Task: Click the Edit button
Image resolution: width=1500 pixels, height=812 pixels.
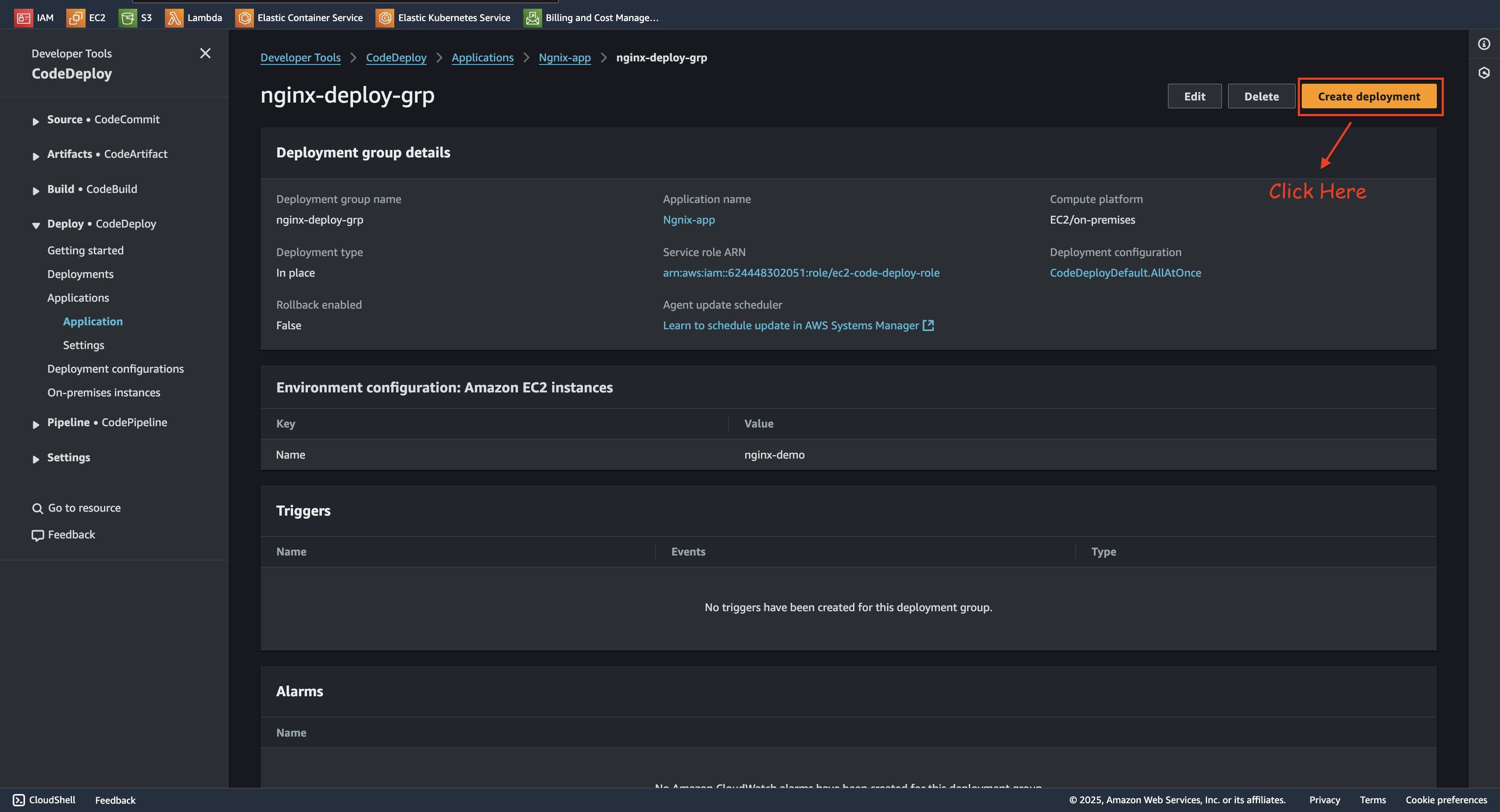Action: pyautogui.click(x=1194, y=96)
